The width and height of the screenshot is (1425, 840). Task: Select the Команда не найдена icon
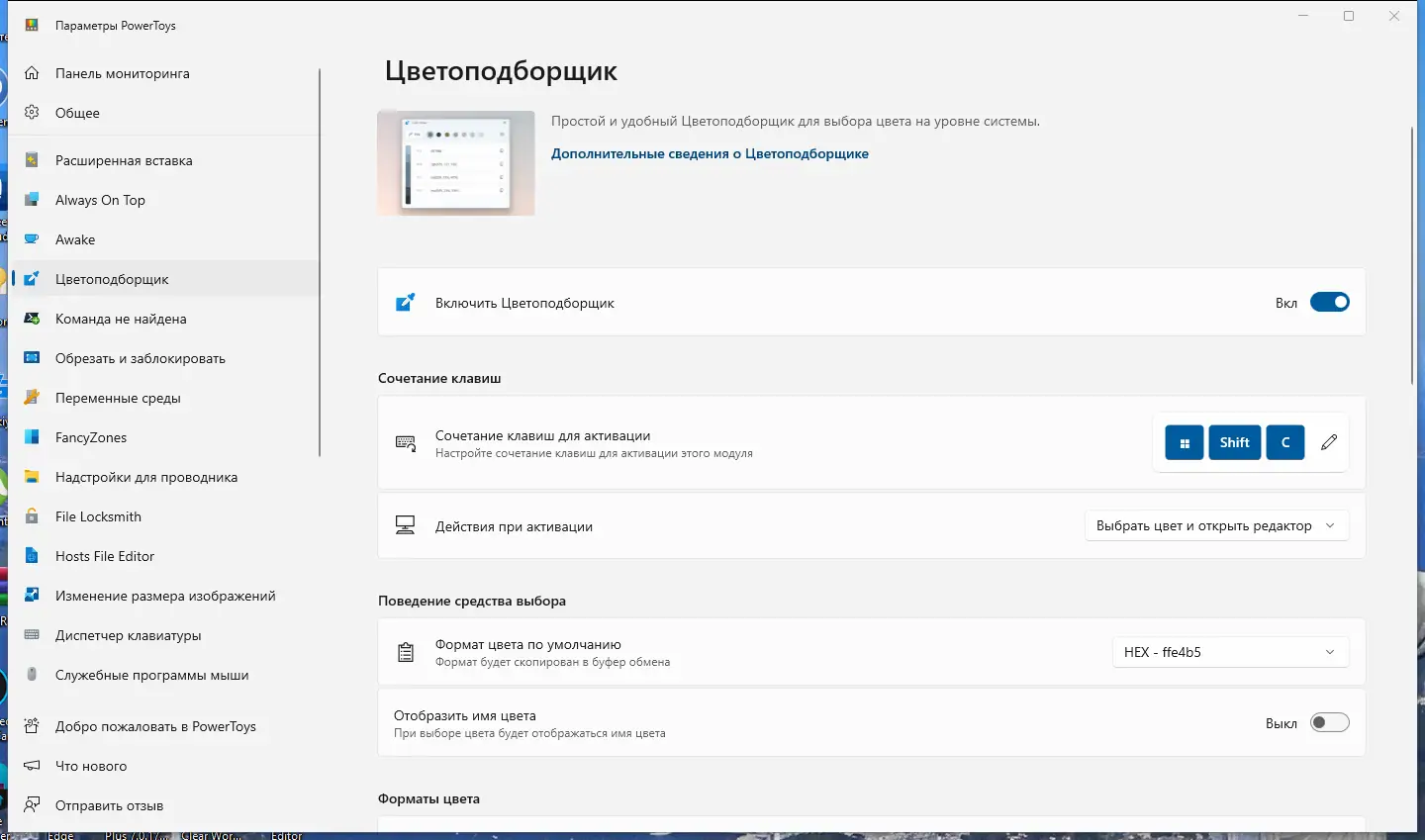pyautogui.click(x=32, y=319)
